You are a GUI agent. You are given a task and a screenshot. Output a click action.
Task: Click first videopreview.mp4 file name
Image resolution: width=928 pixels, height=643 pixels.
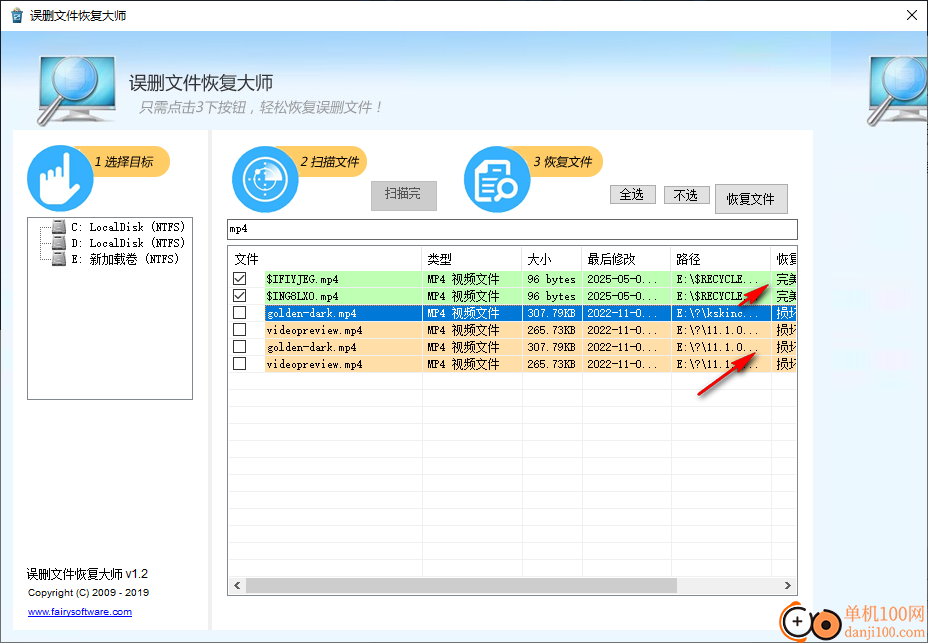coord(314,330)
